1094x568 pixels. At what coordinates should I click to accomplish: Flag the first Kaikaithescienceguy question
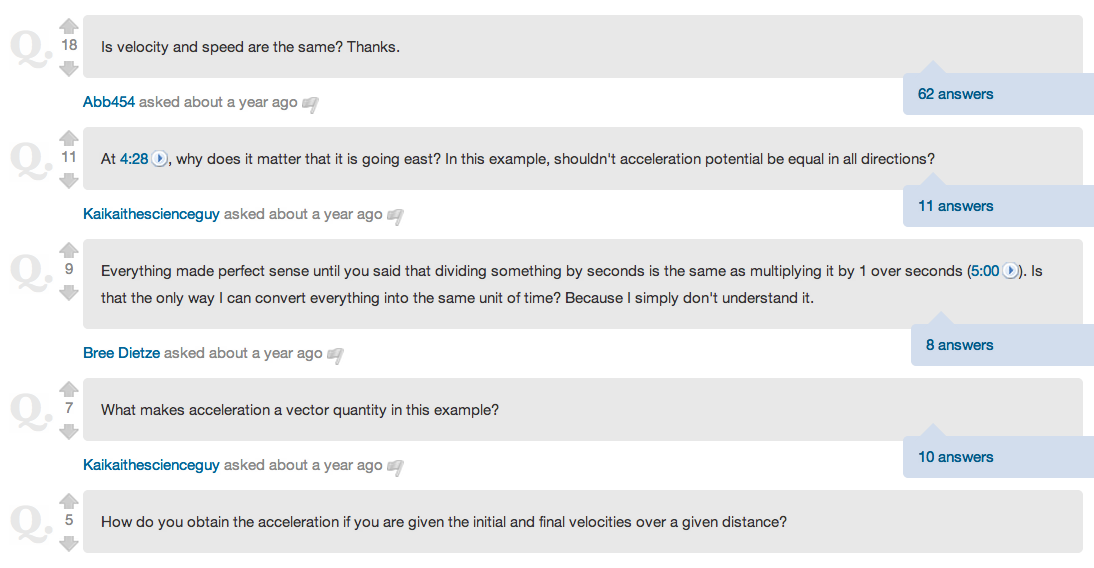tap(395, 215)
